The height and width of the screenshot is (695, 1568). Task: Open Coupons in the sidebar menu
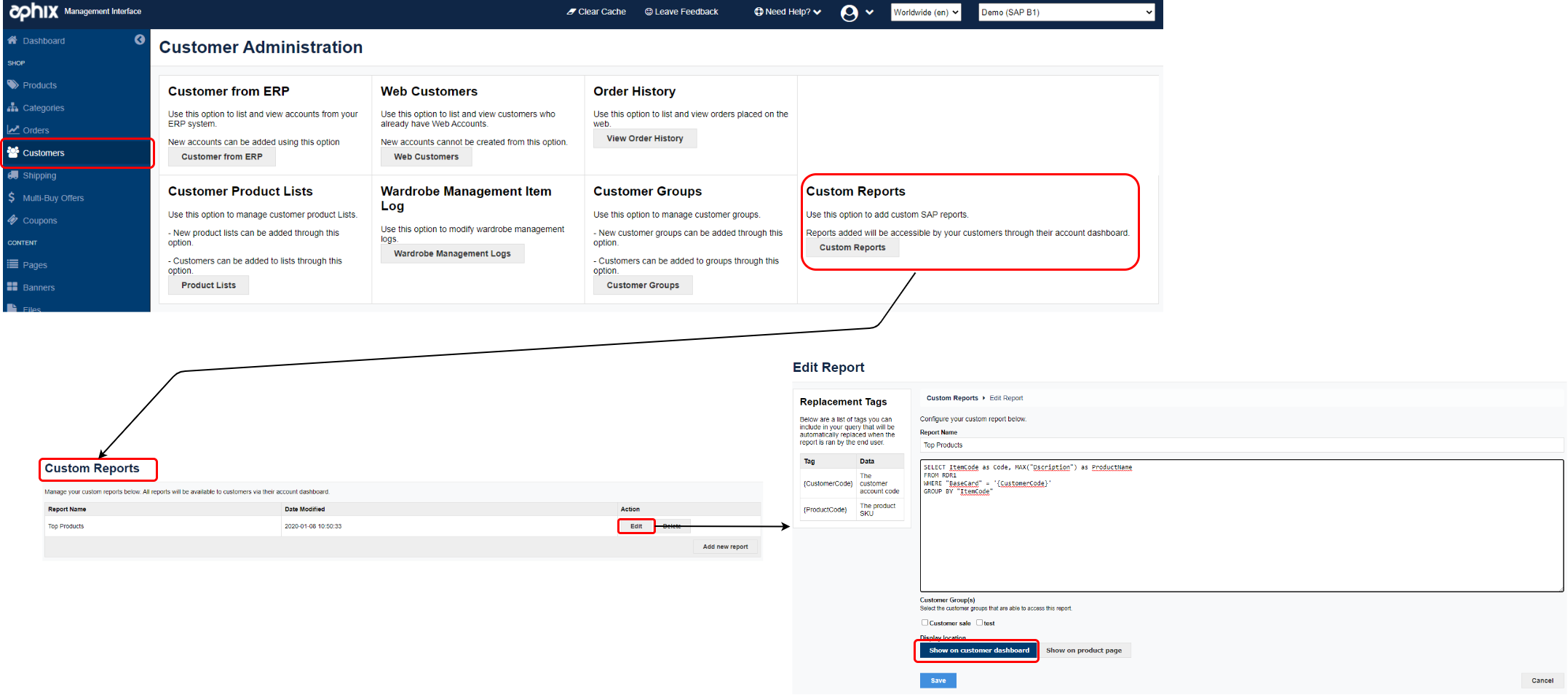tap(39, 221)
